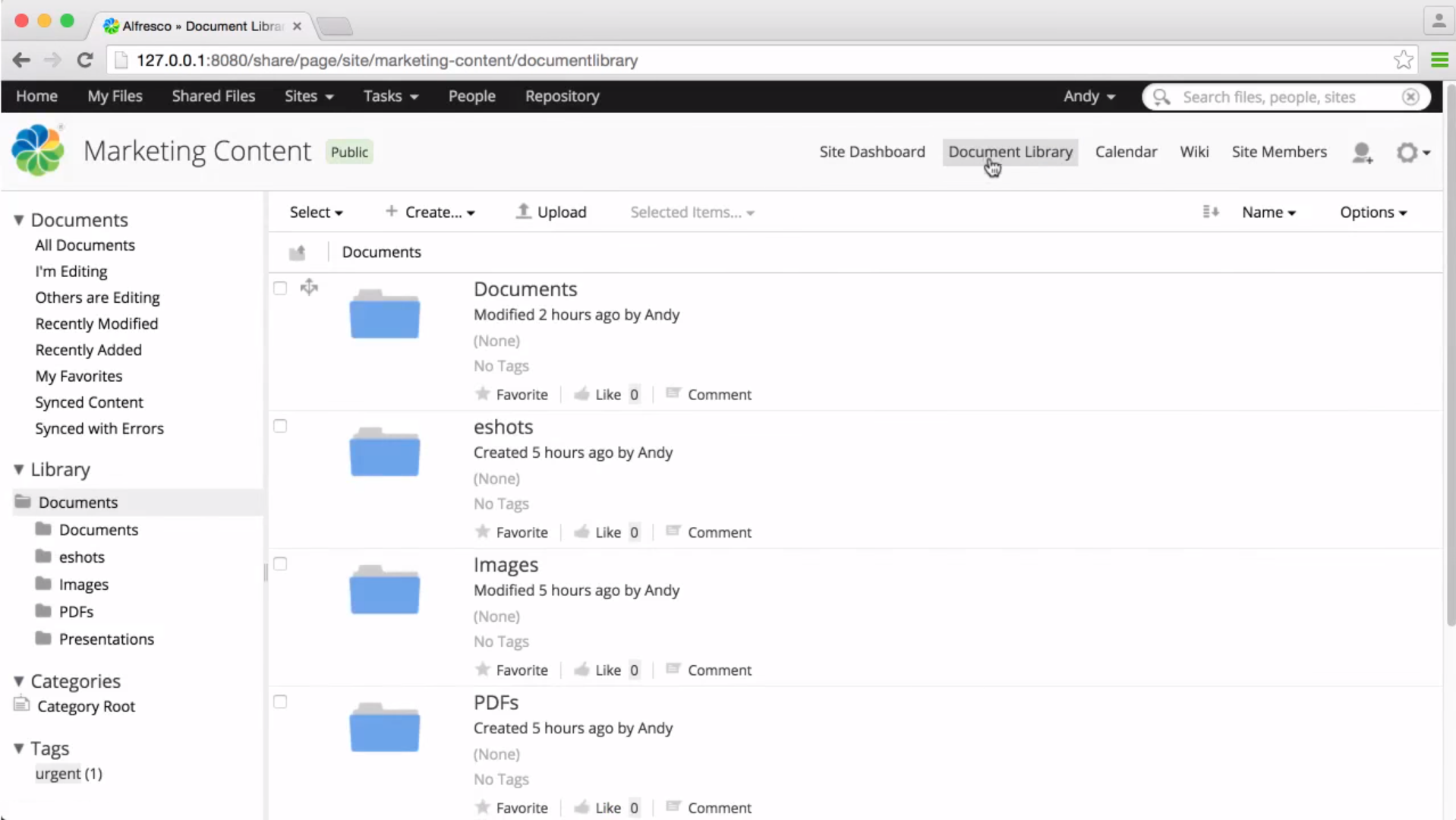Click the Images folder icon in list

(384, 590)
